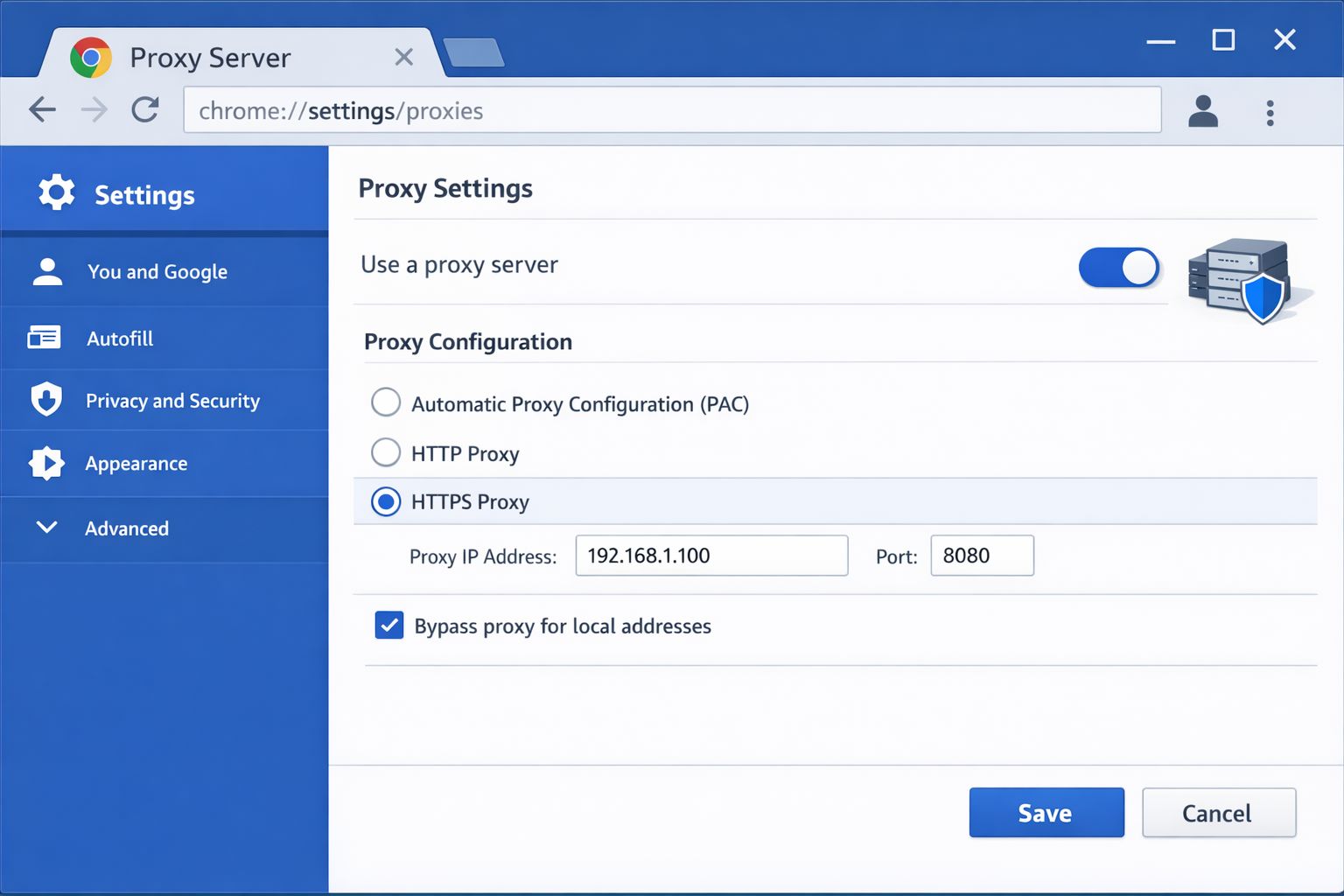The width and height of the screenshot is (1344, 896).
Task: Click the Proxy Server tab title
Action: click(210, 58)
